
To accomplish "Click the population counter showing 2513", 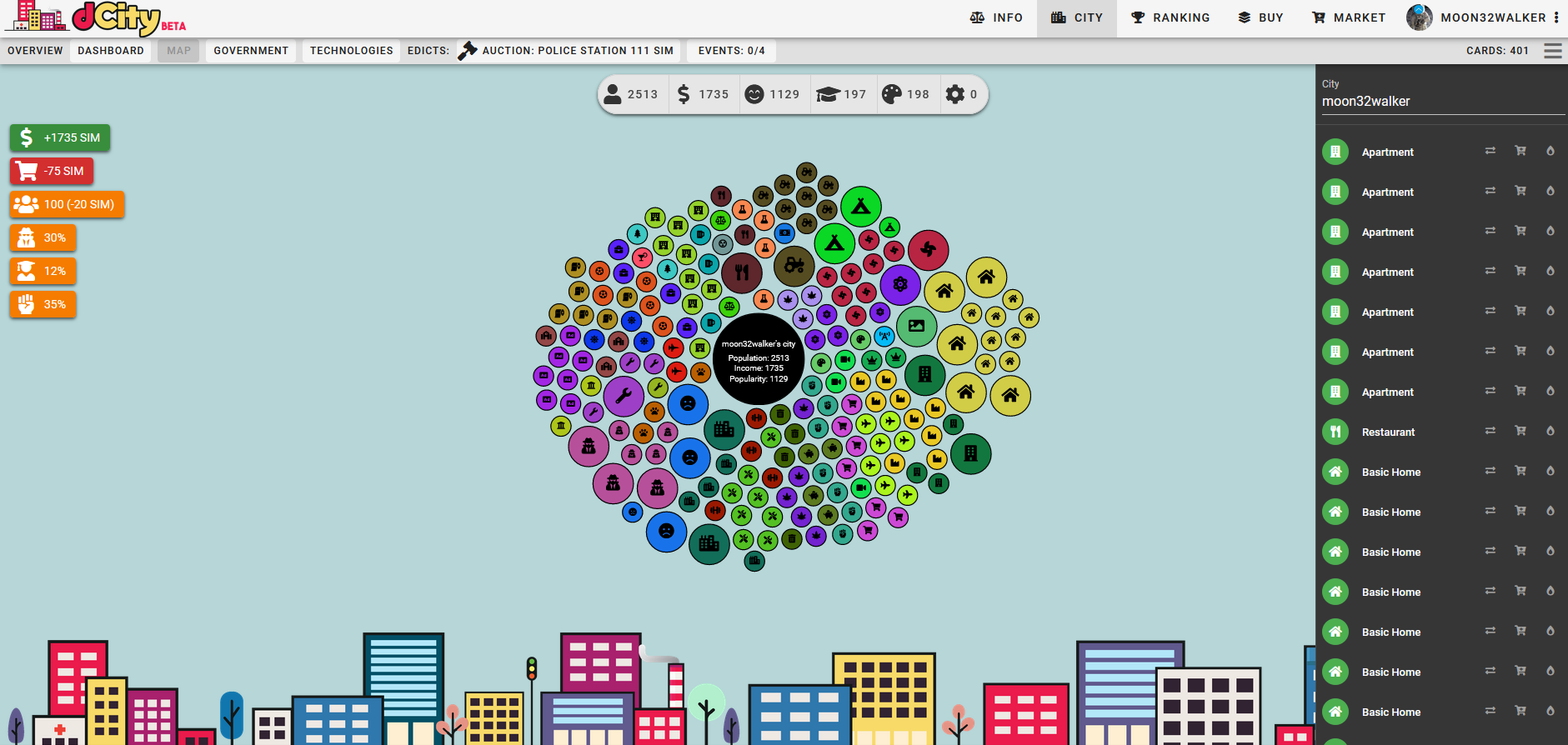I will pos(631,94).
